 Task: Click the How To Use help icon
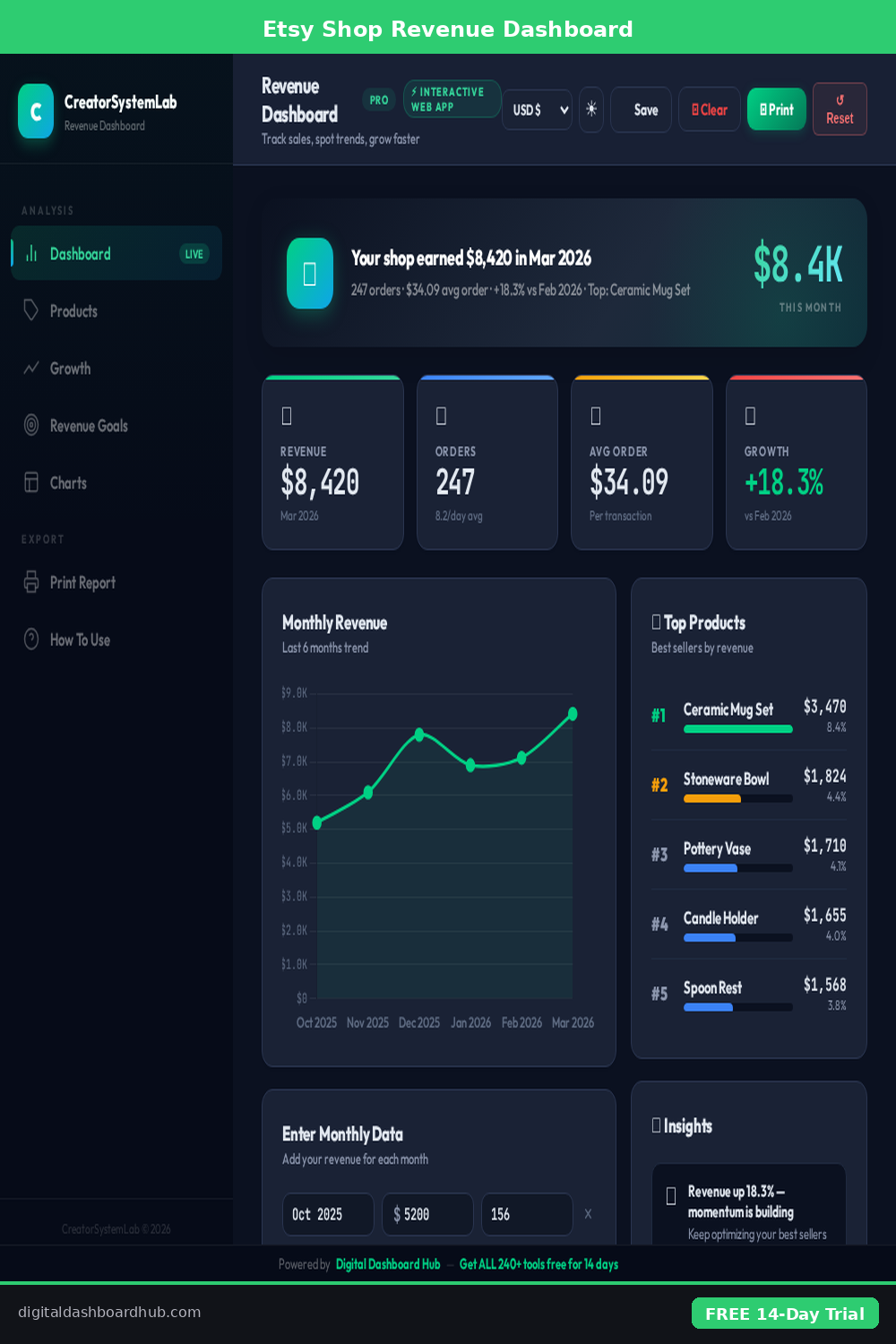tap(31, 640)
